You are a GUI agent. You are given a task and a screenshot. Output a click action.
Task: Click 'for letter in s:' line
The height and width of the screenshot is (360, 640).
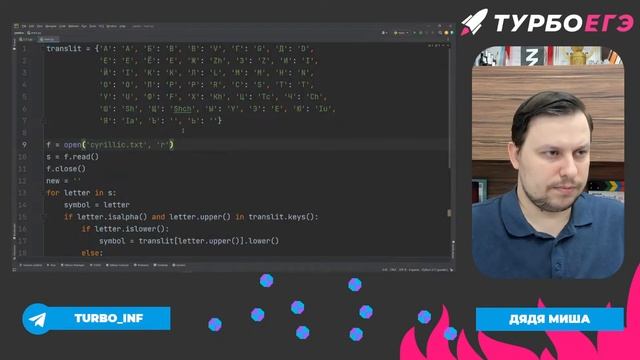click(81, 193)
